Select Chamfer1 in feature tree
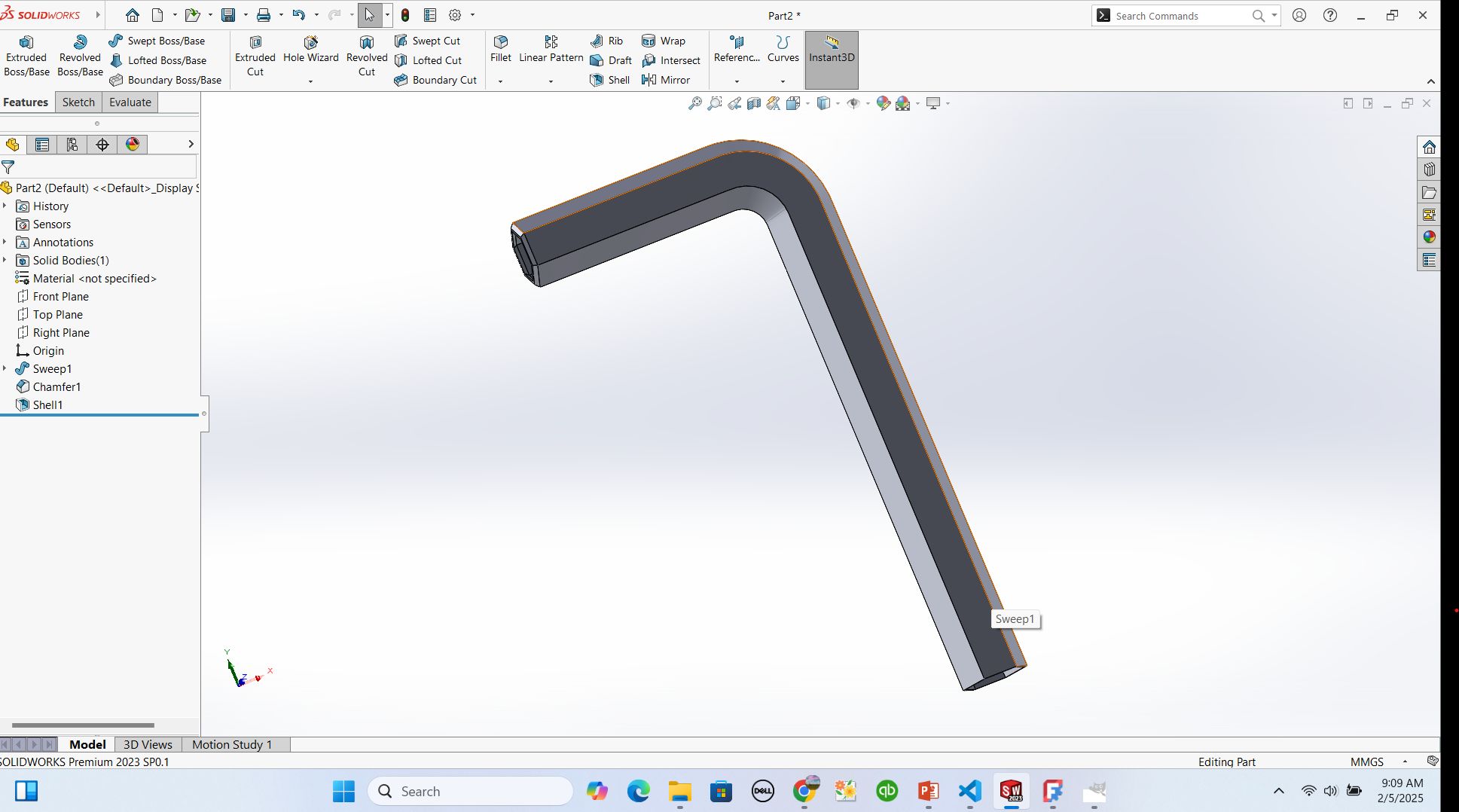Viewport: 1459px width, 812px height. point(56,387)
